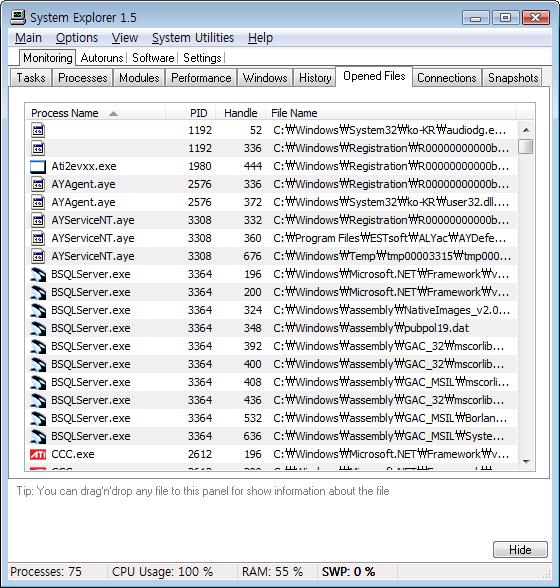This screenshot has height=588, width=560.
Task: Open the System Utilities menu
Action: pos(193,38)
